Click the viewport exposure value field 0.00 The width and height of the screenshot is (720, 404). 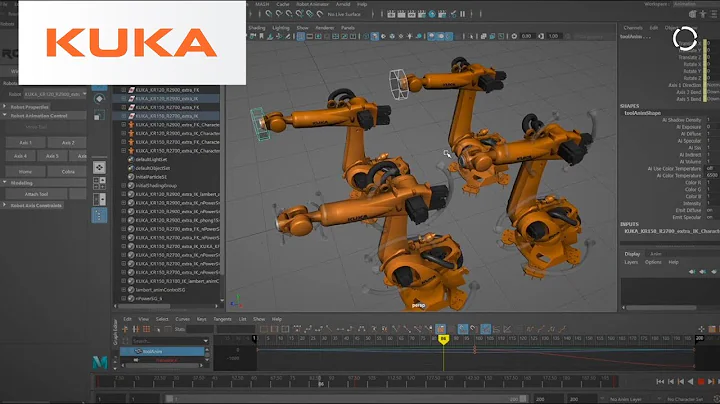(527, 36)
